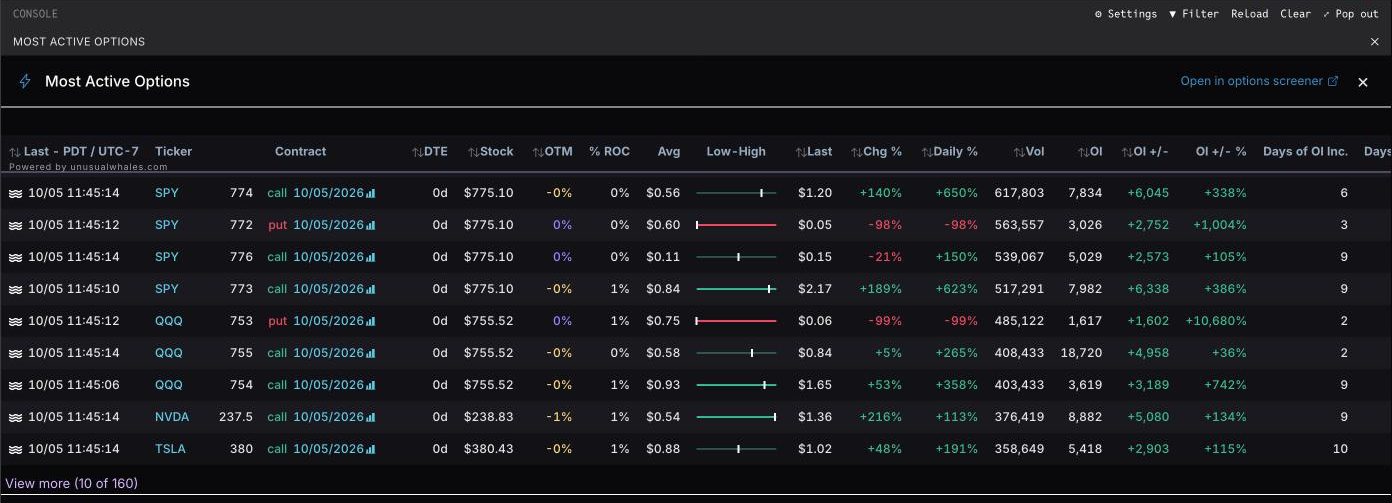Viewport: 1392px width, 503px height.
Task: Sort table by the Vol column
Action: pos(1028,151)
